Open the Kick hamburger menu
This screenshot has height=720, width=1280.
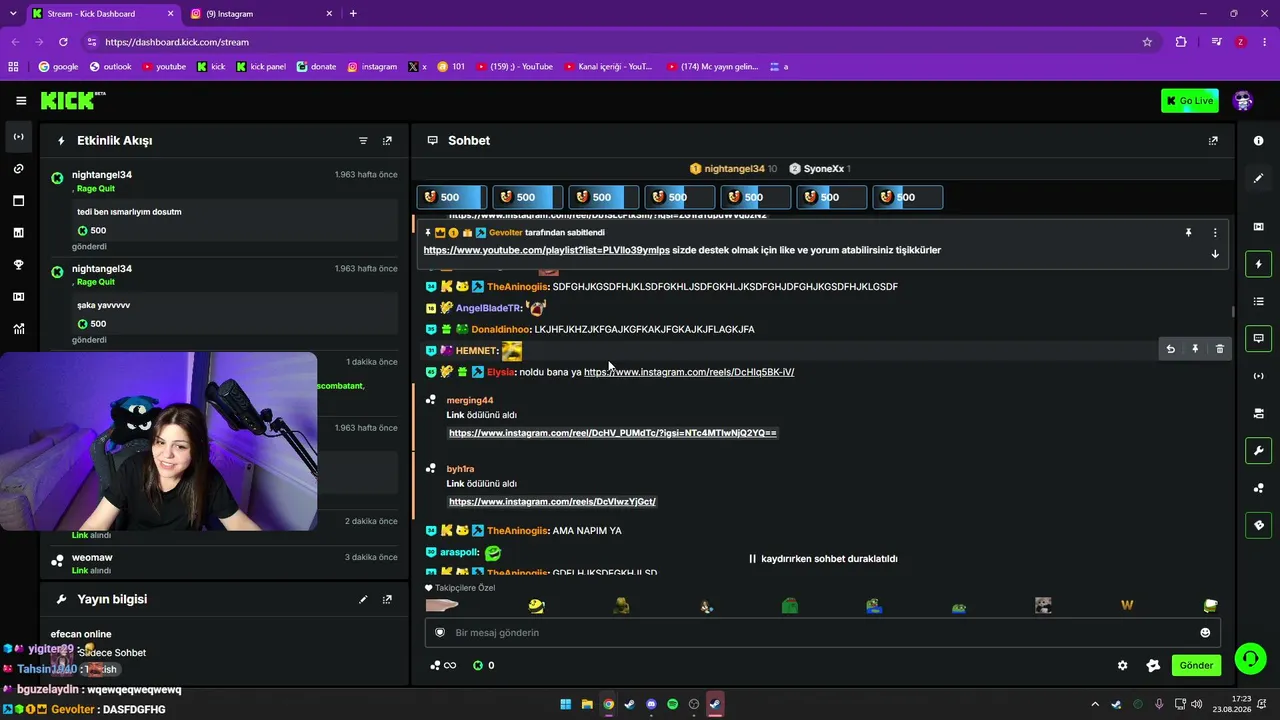pos(21,101)
